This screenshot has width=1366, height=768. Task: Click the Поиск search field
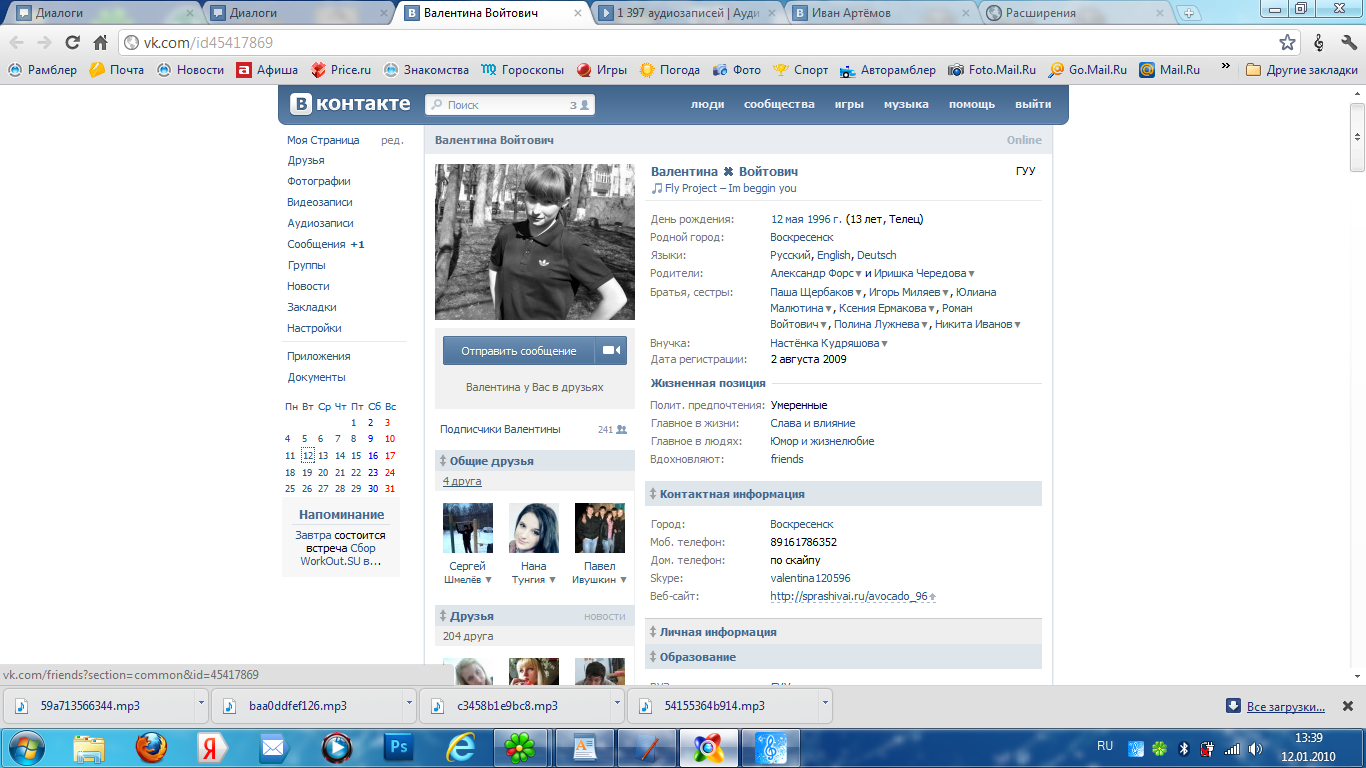point(510,104)
